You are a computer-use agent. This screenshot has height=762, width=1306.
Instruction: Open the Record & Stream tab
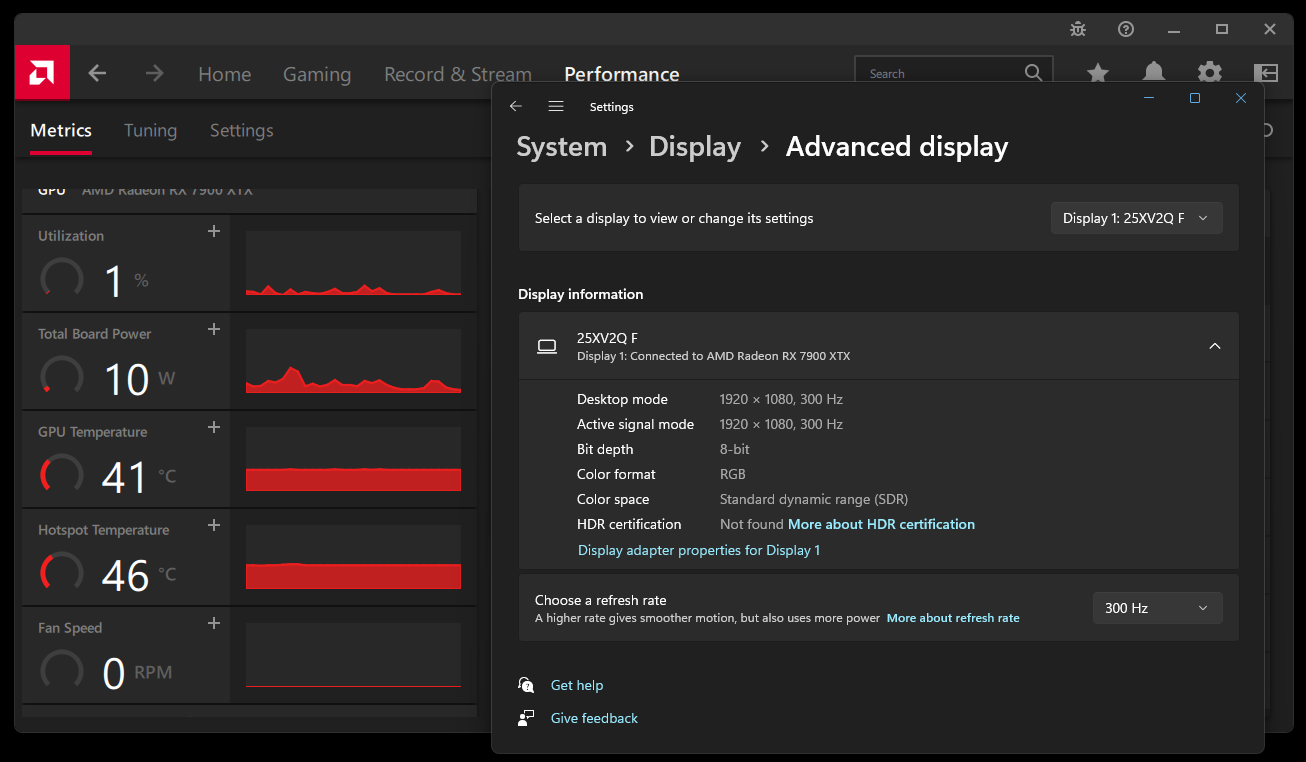click(x=458, y=74)
